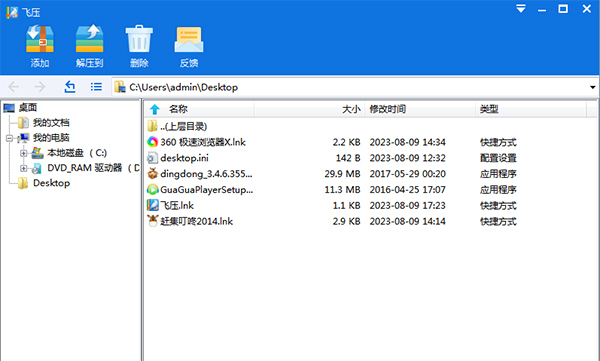Image resolution: width=600 pixels, height=361 pixels.
Task: Click the GuaGuaPlayerSetup green icon
Action: tap(152, 189)
